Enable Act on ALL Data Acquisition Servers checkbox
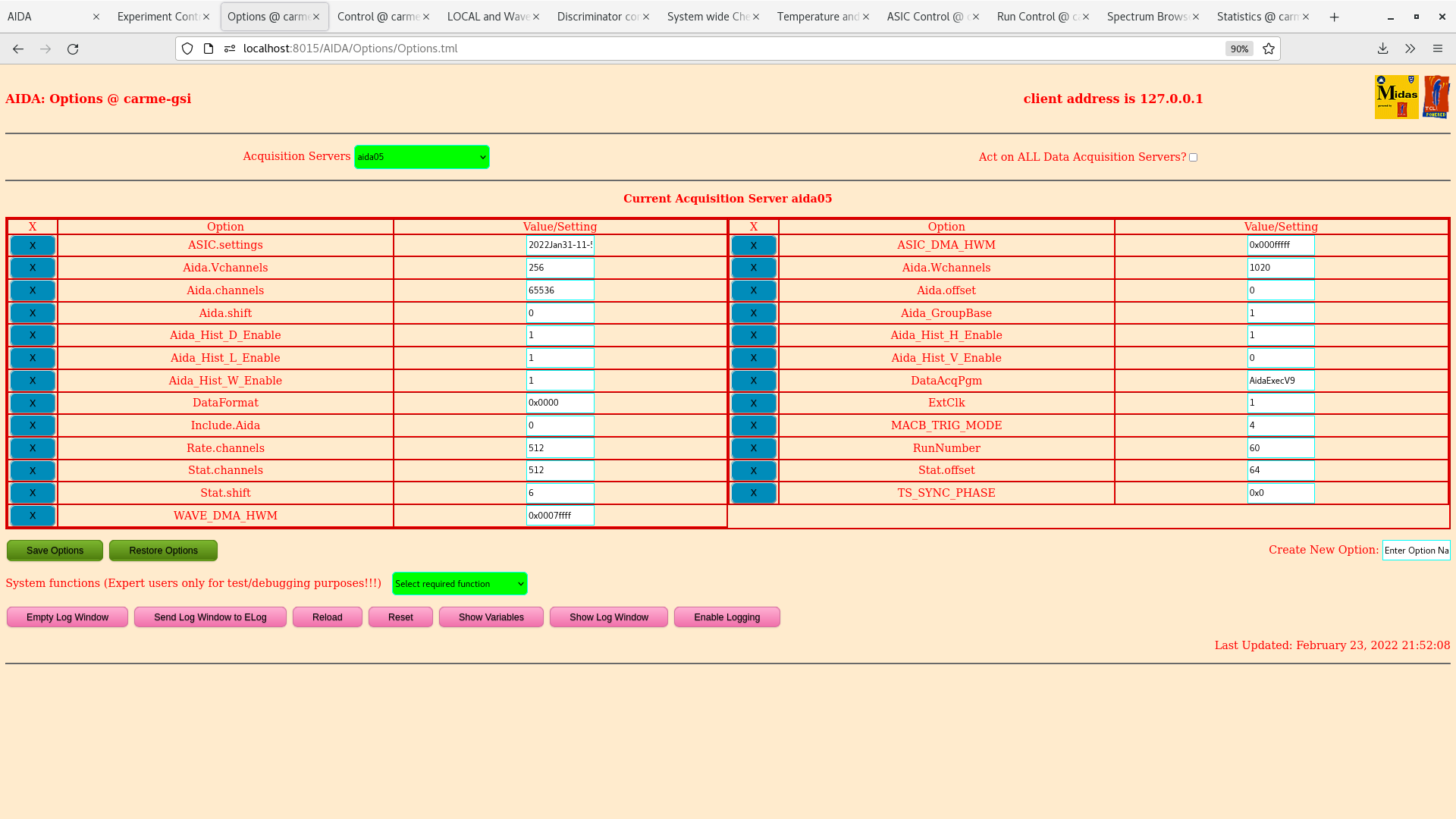The image size is (1456, 819). coord(1193,158)
